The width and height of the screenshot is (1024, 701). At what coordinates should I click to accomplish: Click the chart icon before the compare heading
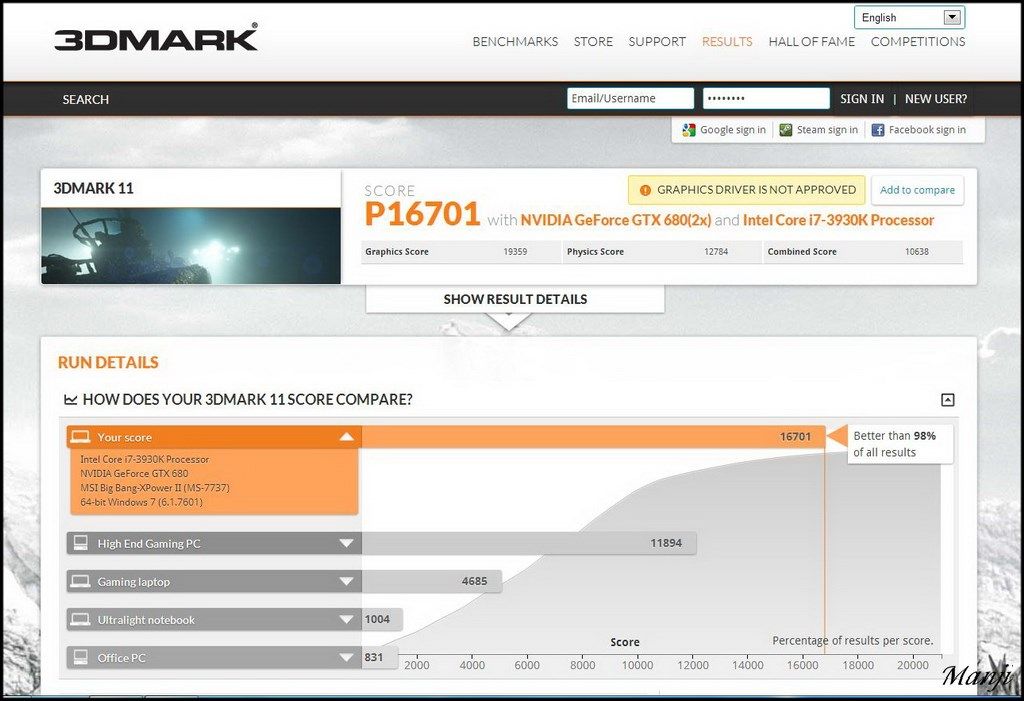pos(71,399)
